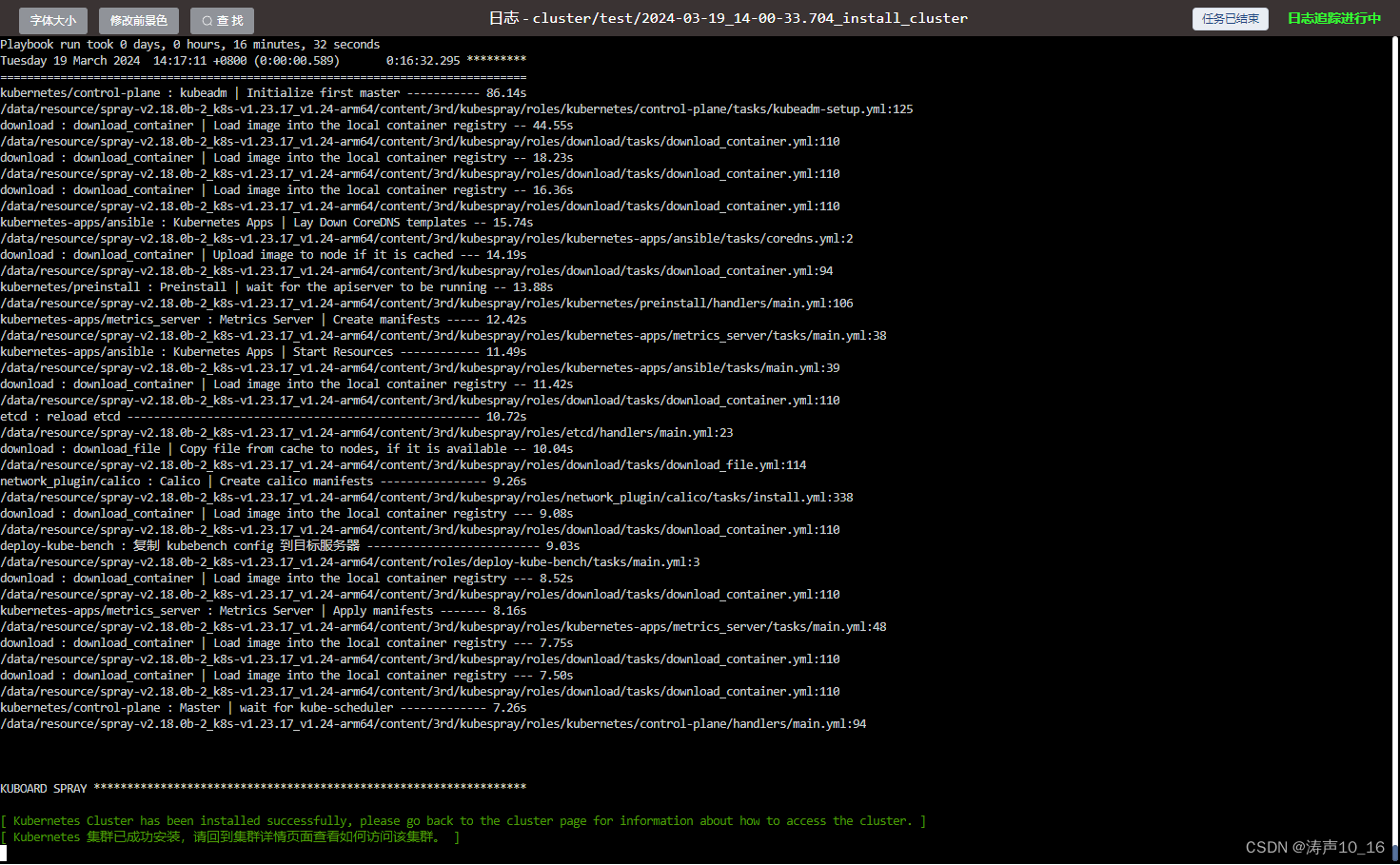Toggle the 日志追踪进行中 log tracking indicator

click(x=1333, y=19)
